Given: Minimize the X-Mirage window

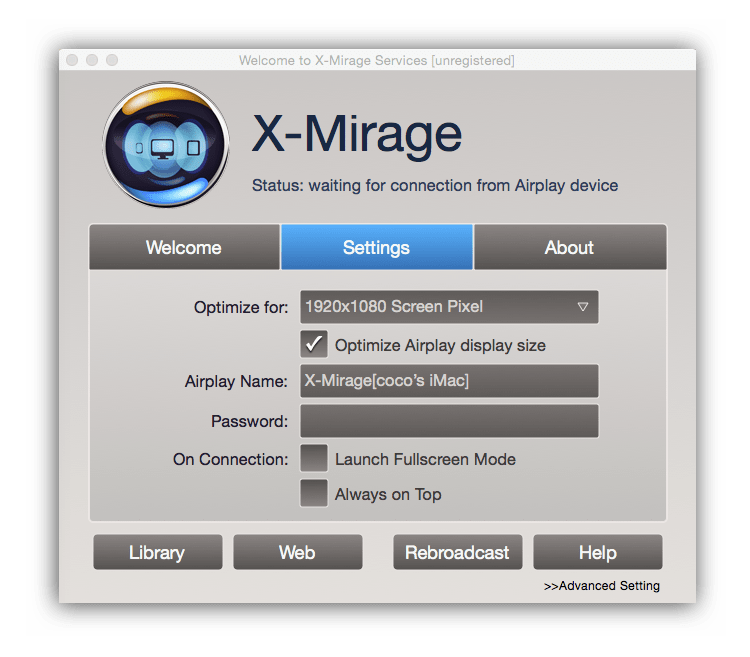Looking at the screenshot, I should (92, 61).
